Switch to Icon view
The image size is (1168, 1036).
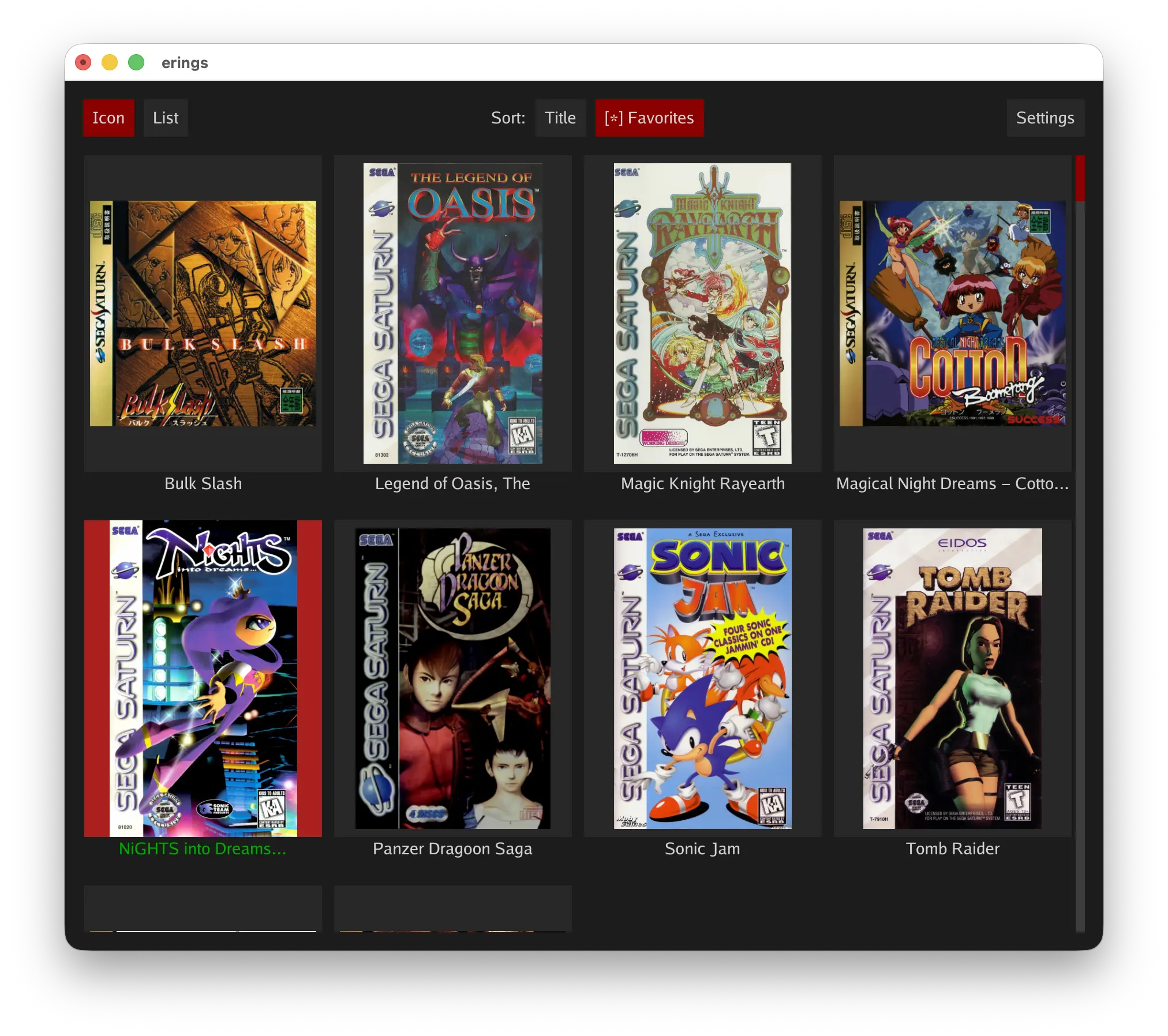coord(108,118)
